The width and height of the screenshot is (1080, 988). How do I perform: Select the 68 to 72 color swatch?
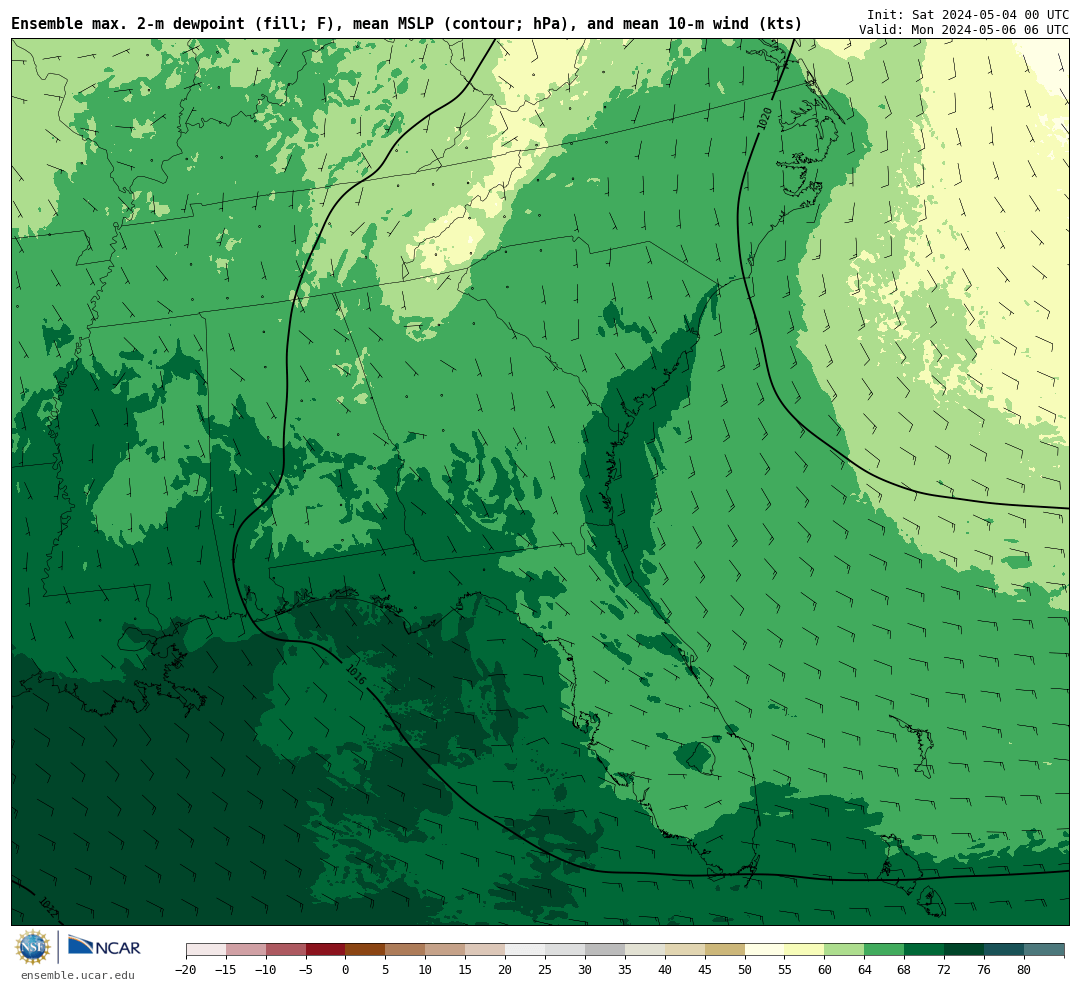(x=925, y=950)
